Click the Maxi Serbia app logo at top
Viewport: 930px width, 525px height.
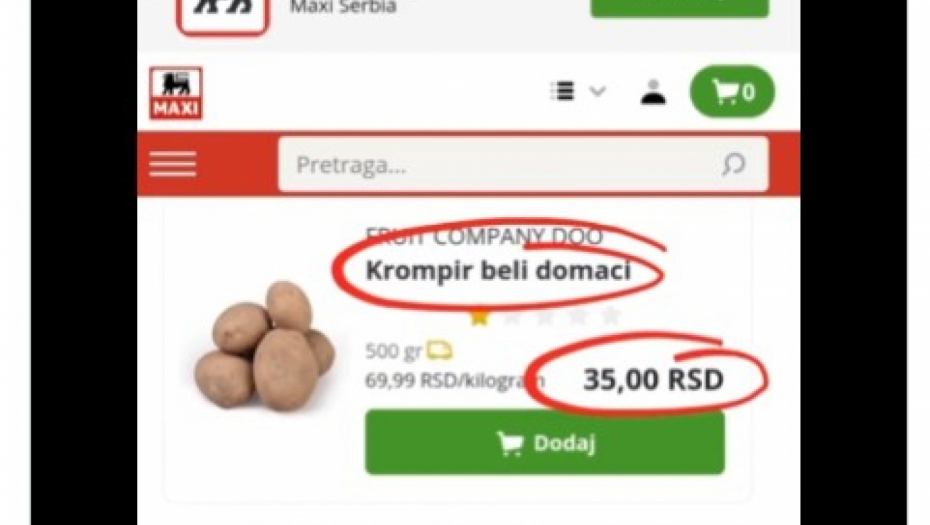222,13
